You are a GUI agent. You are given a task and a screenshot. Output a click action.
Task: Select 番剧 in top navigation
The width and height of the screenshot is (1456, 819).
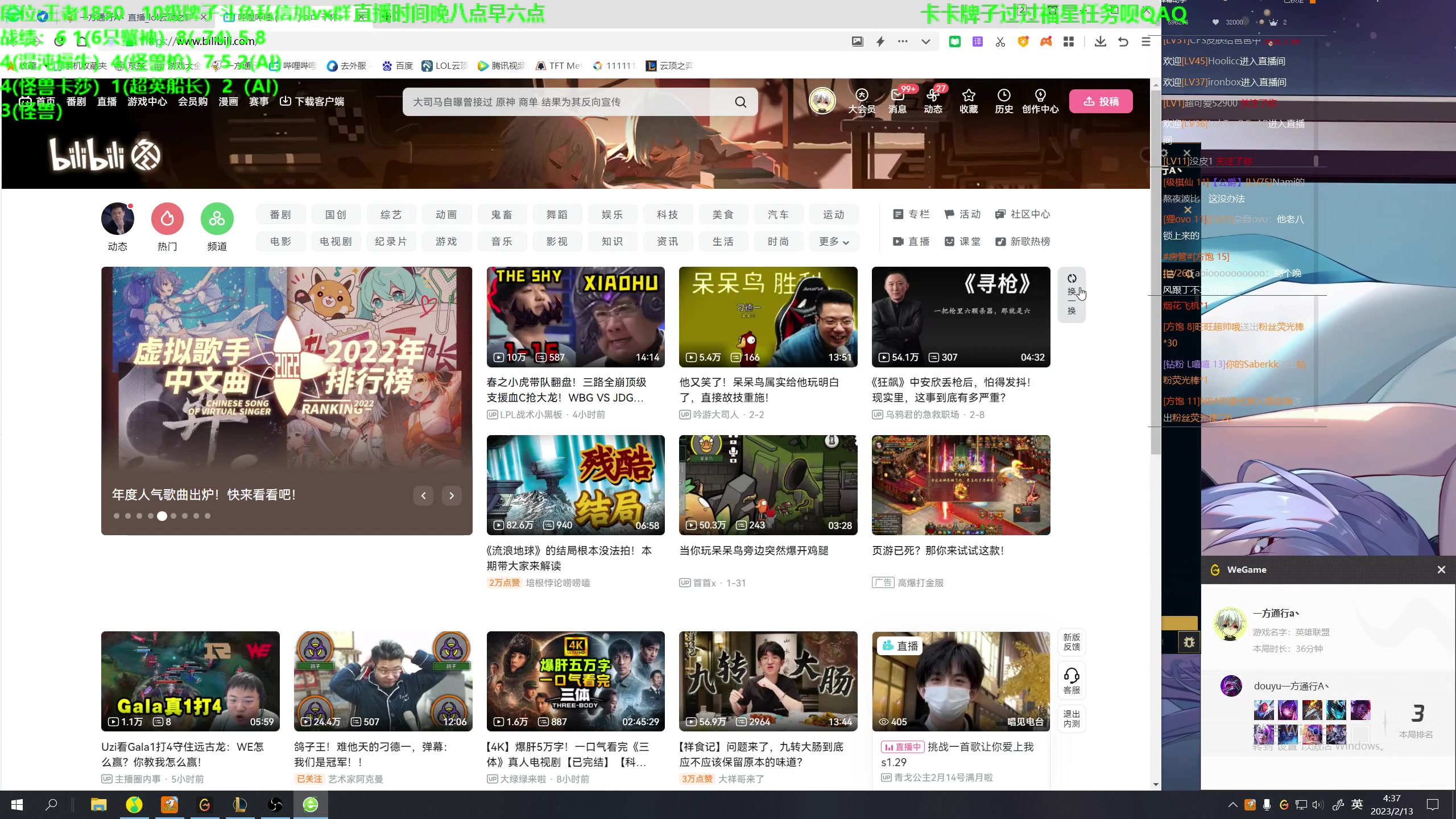pos(76,101)
